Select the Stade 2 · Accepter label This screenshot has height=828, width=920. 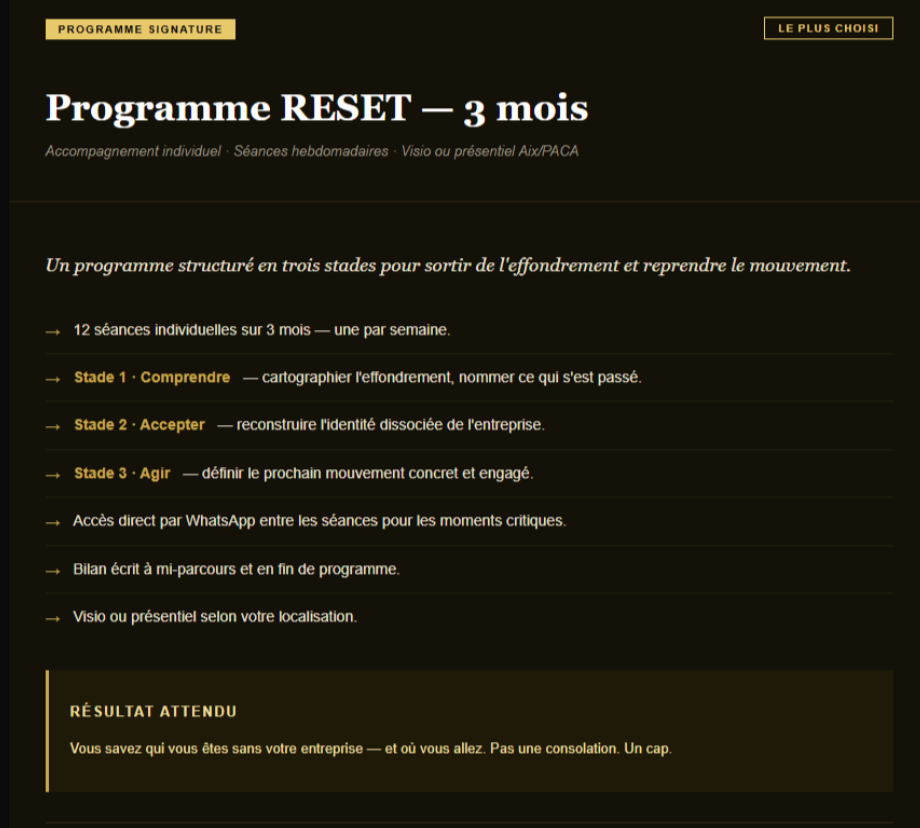pyautogui.click(x=139, y=425)
